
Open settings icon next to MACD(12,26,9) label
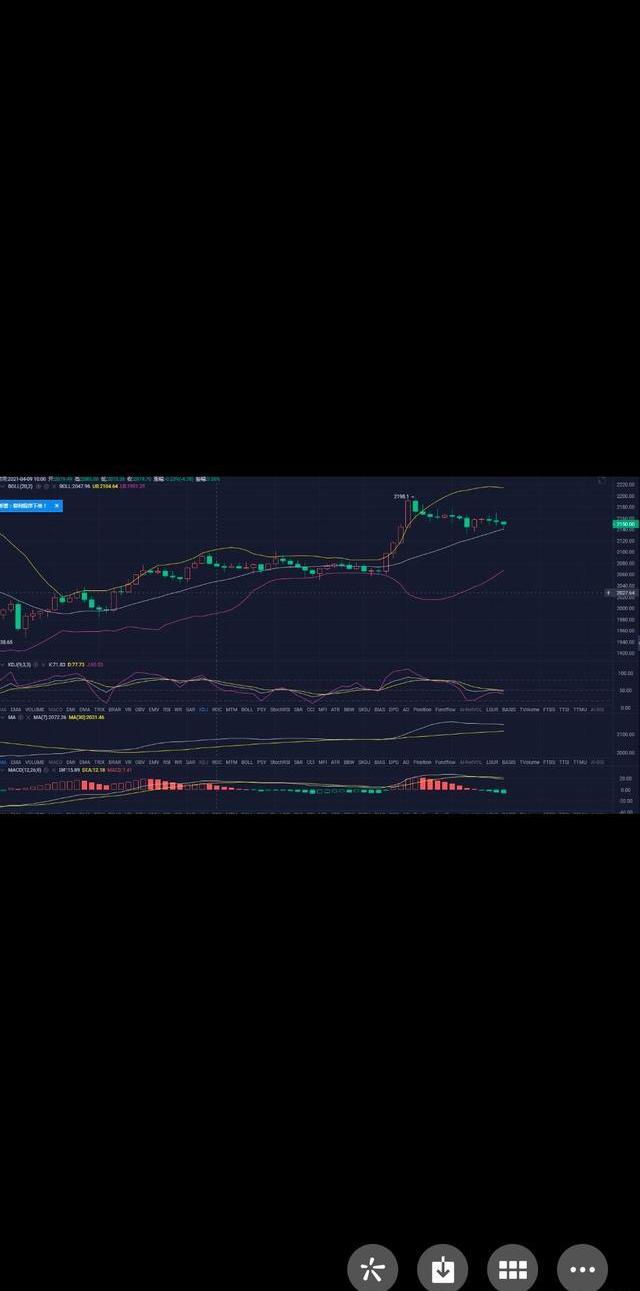45,770
